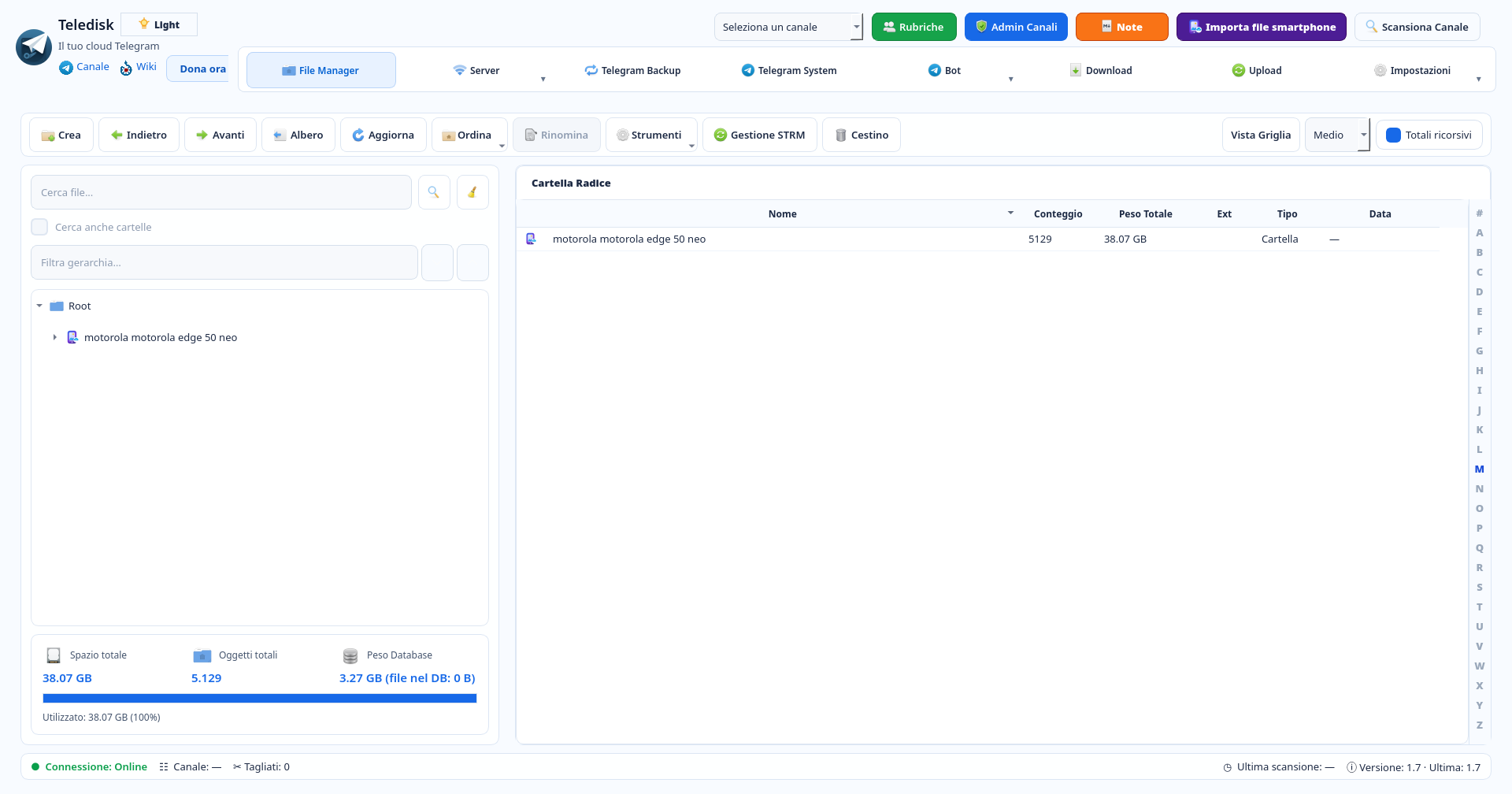Open the Download tab
Image resolution: width=1512 pixels, height=794 pixels.
[1101, 70]
